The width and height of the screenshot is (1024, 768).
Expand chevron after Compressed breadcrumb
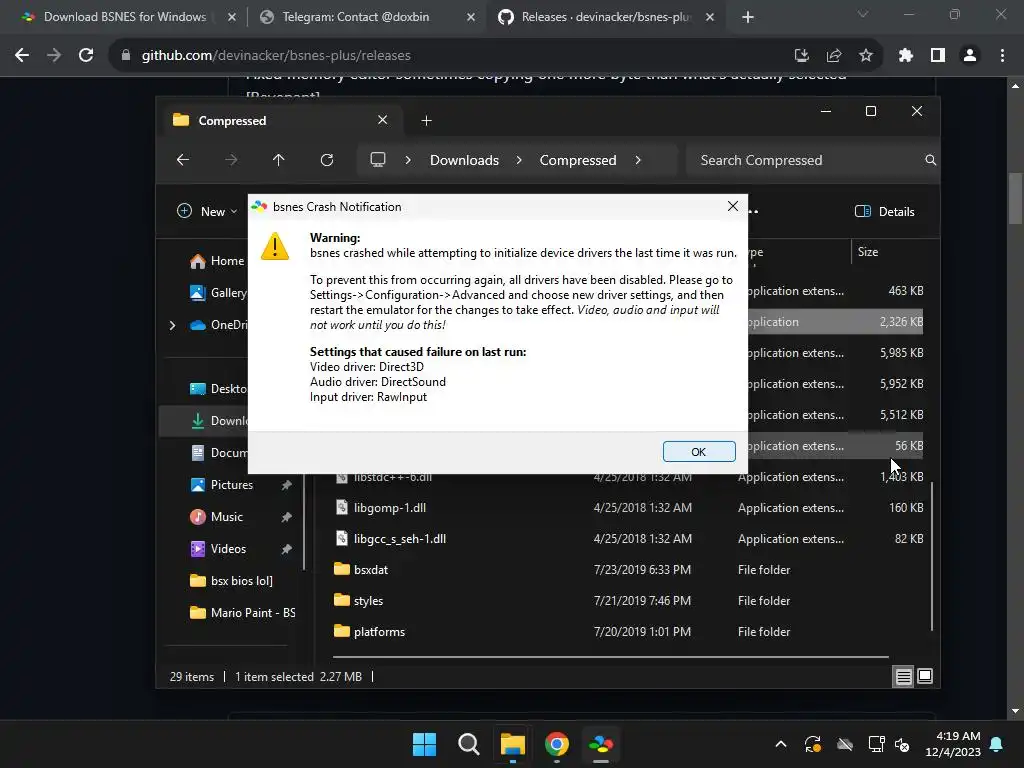638,161
